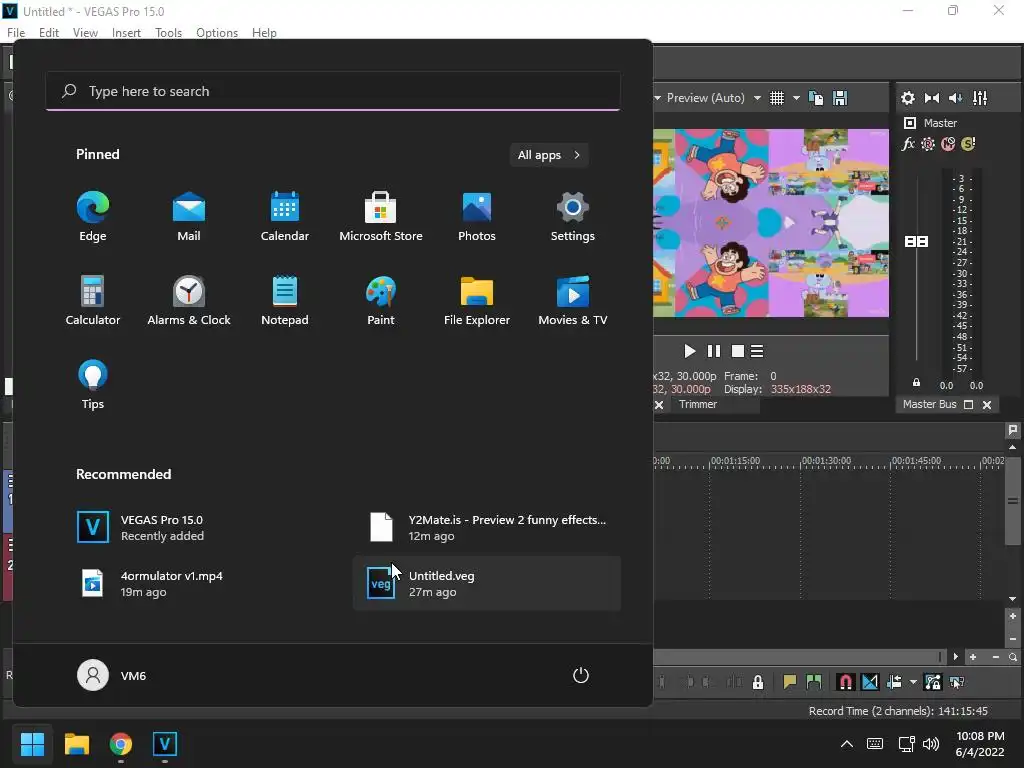Show hidden system tray icons
1024x768 pixels.
[x=846, y=744]
